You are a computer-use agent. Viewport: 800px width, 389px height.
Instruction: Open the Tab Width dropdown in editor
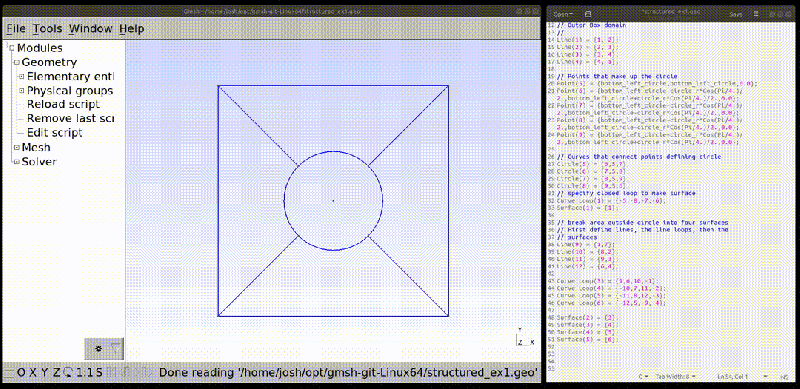(676, 376)
